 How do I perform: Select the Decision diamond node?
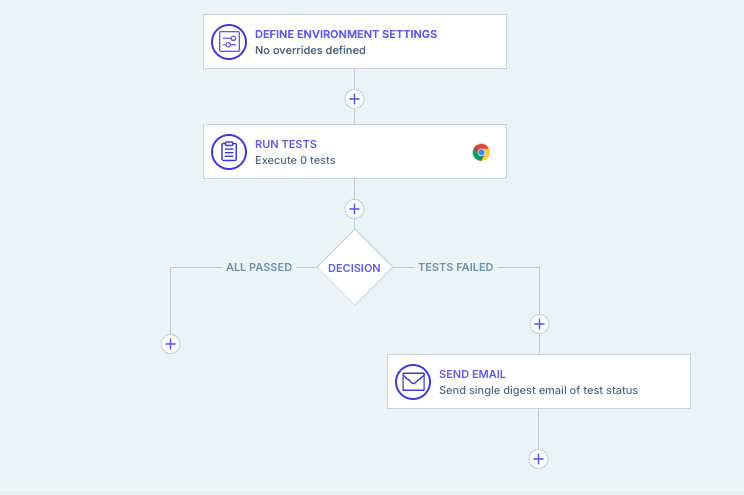pos(354,268)
